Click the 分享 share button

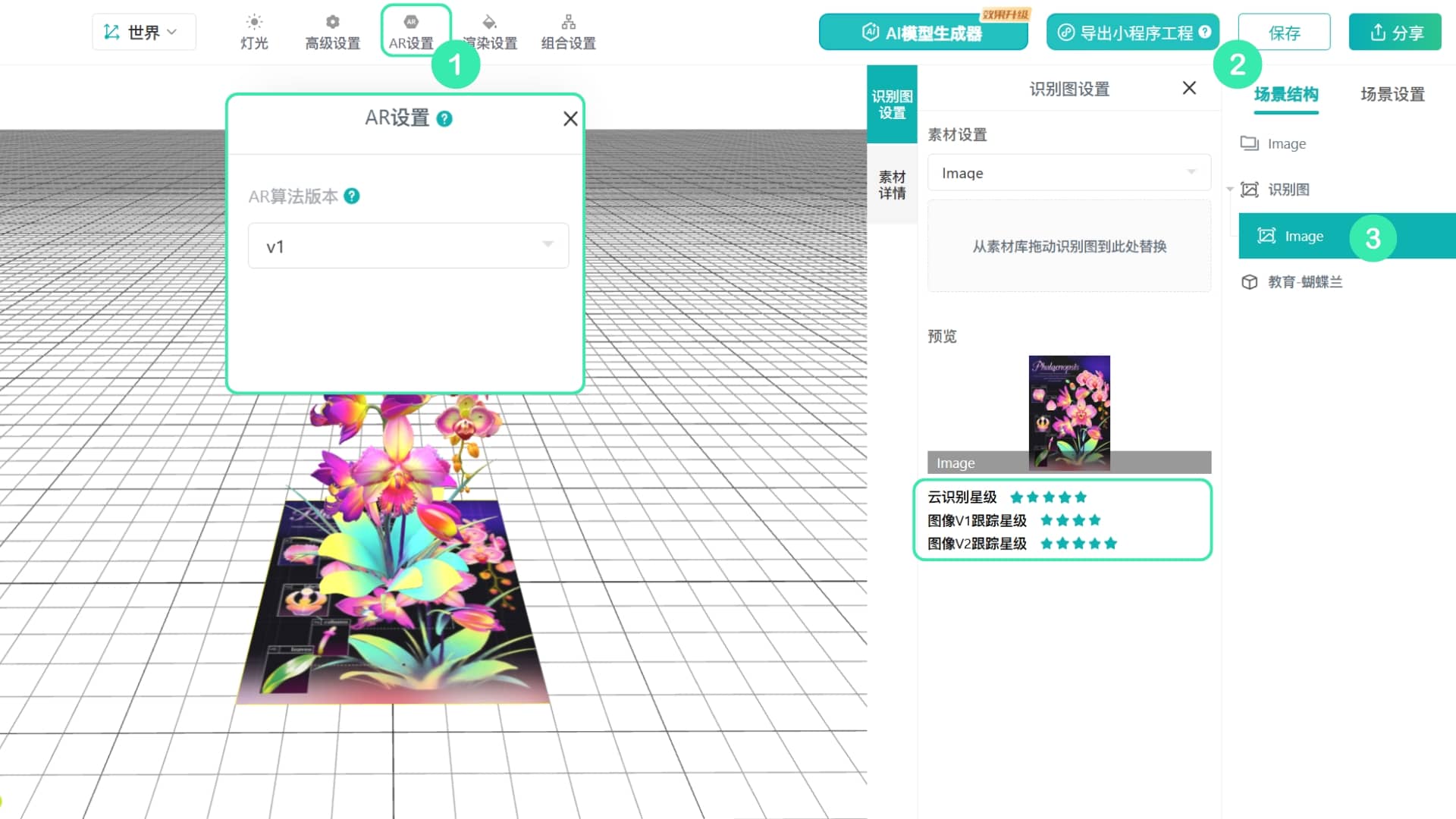pyautogui.click(x=1395, y=32)
